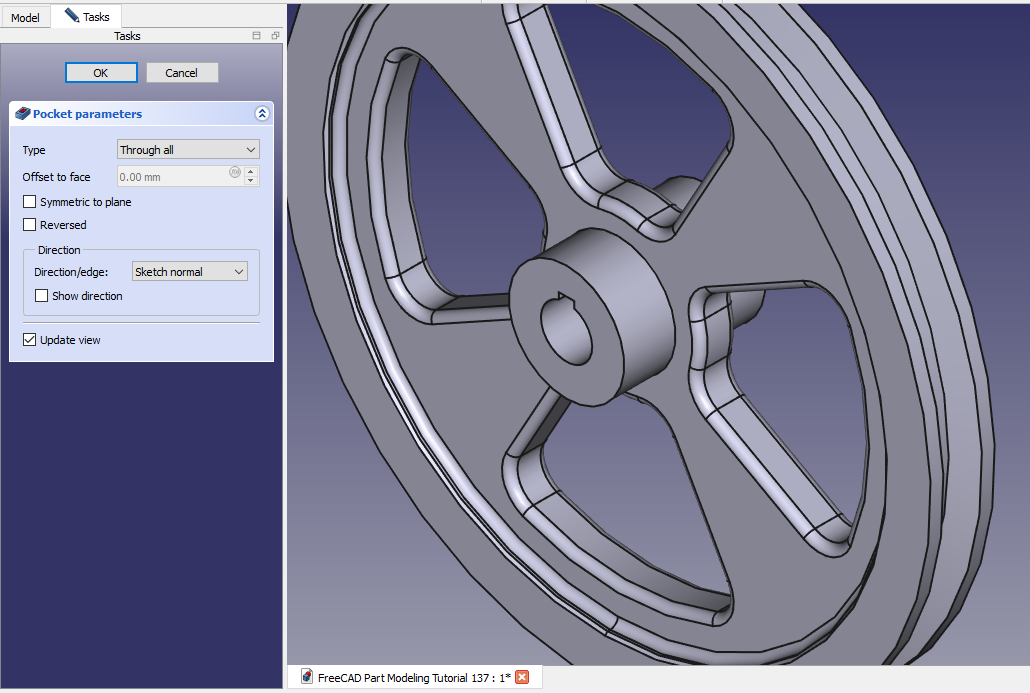Enable Symmetric to plane checkbox
This screenshot has width=1030, height=693.
pyautogui.click(x=30, y=202)
